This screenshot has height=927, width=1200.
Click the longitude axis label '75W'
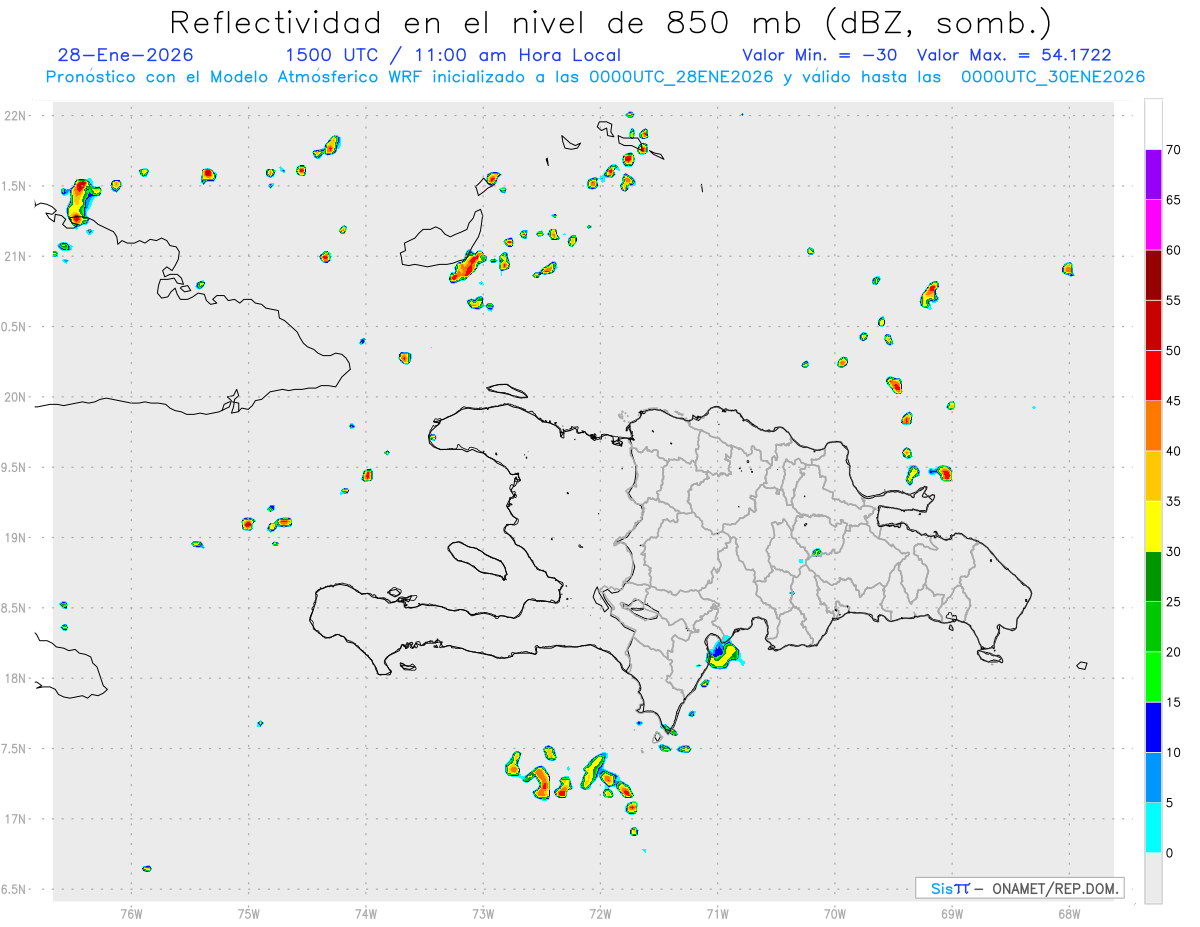pyautogui.click(x=249, y=912)
